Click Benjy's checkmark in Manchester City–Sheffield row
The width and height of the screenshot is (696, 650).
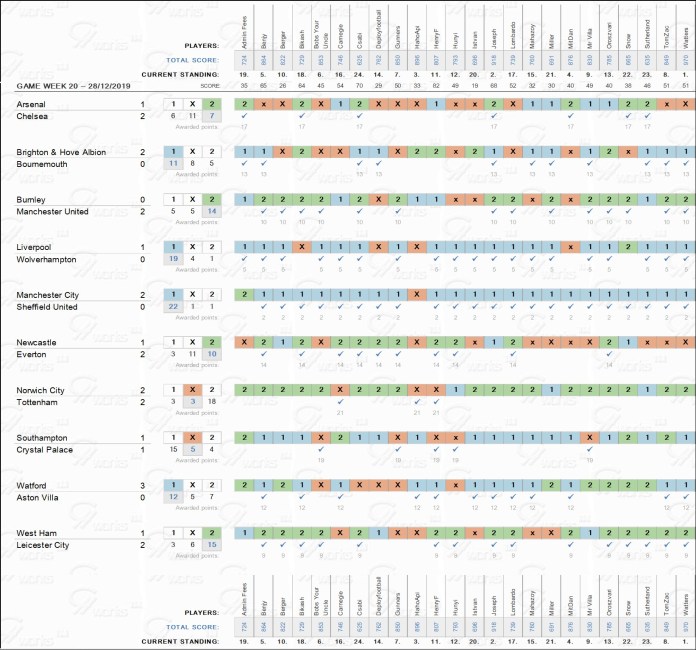(265, 306)
